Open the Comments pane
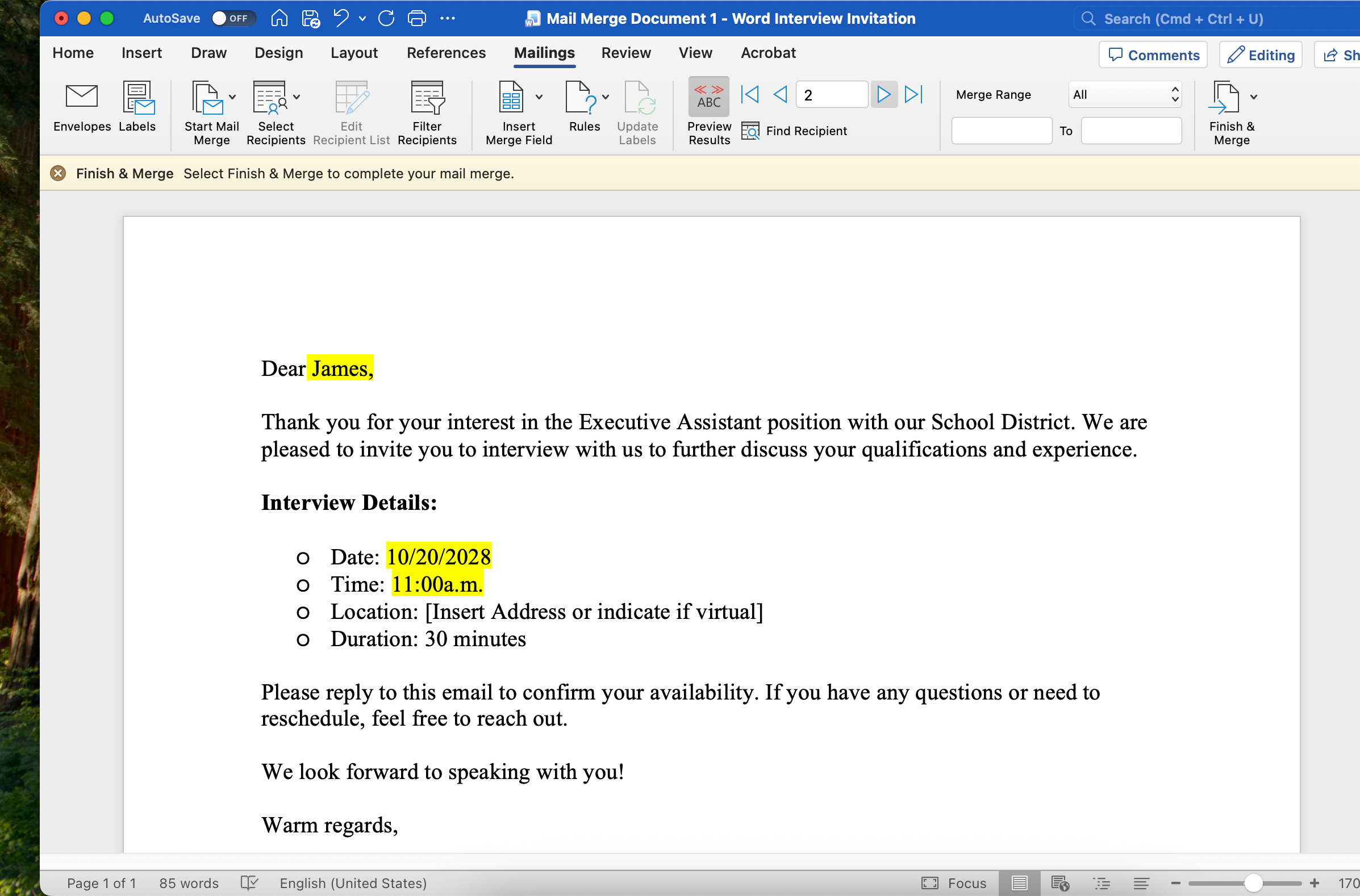Screen dimensions: 1360x896 click(x=1153, y=55)
